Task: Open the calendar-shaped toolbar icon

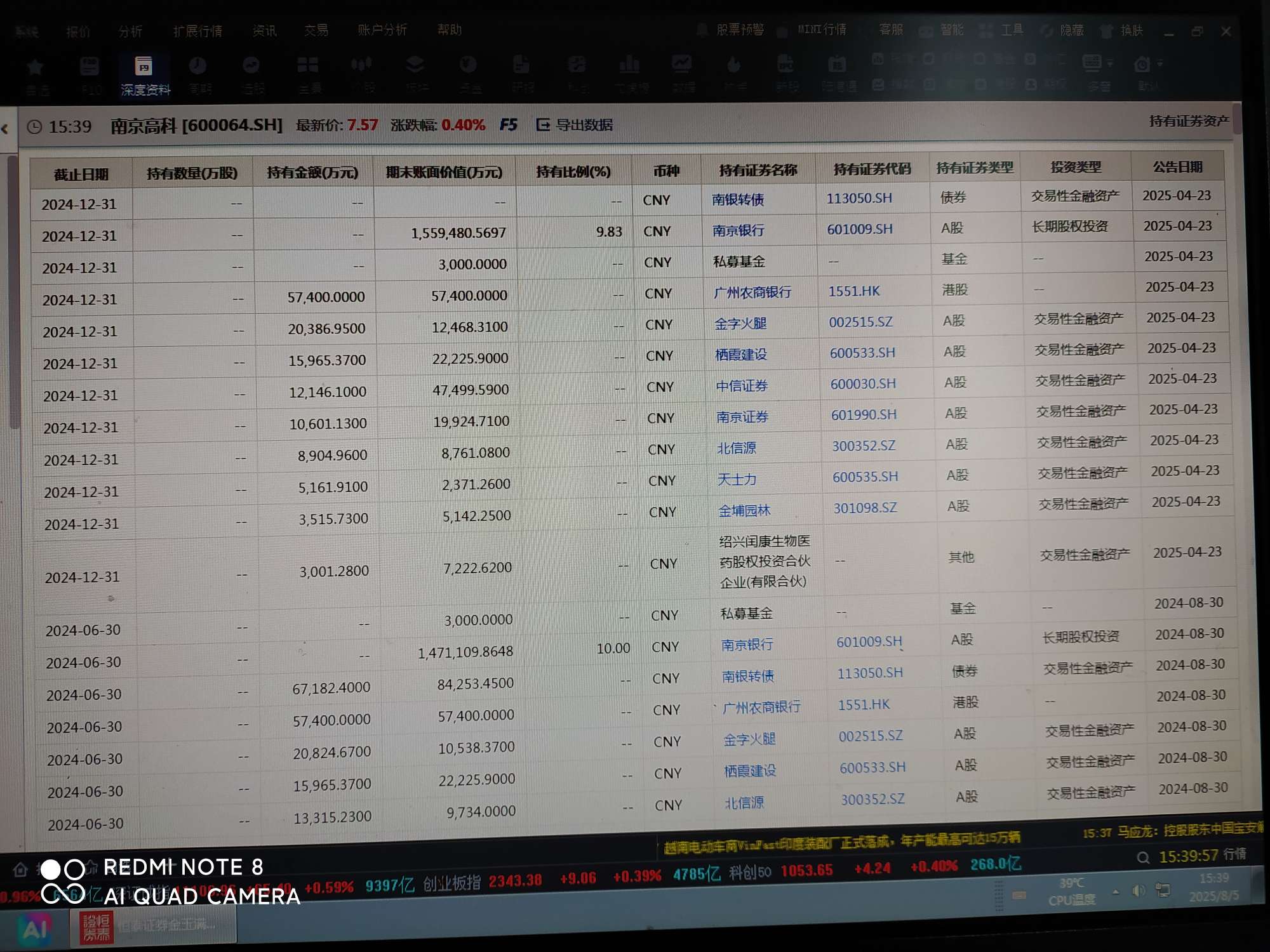Action: point(837,64)
